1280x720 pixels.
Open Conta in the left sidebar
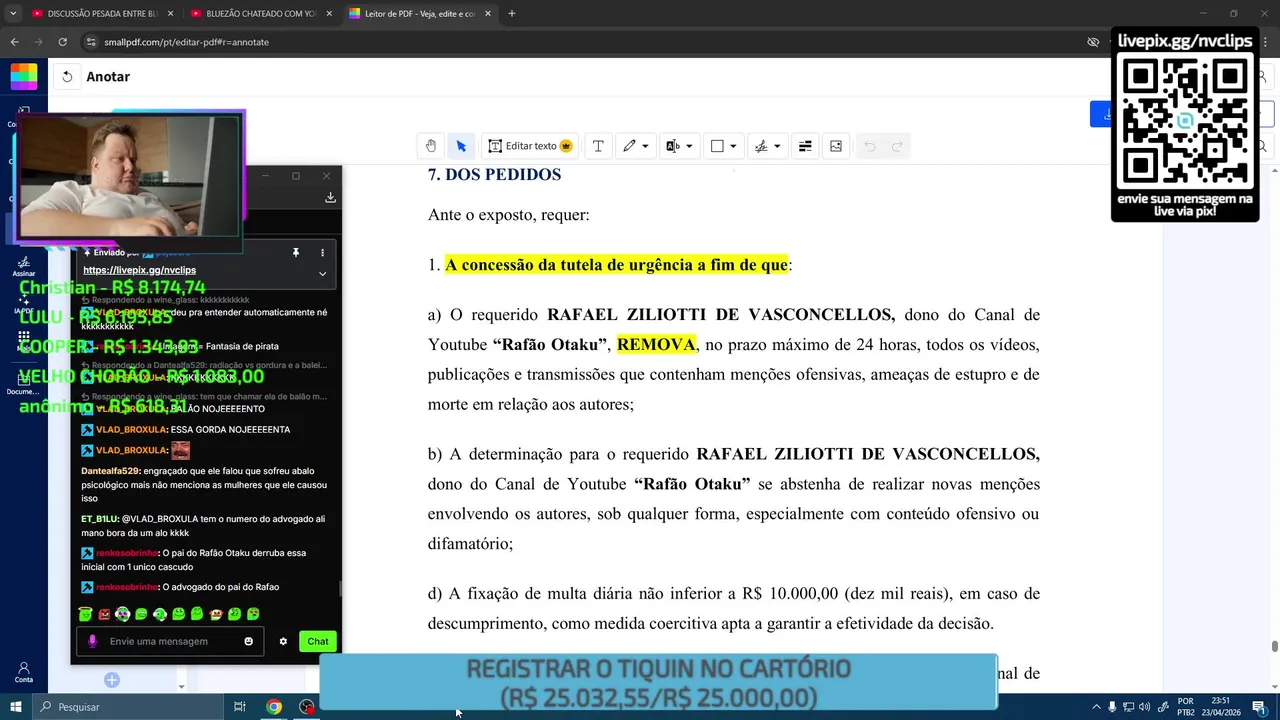click(24, 672)
